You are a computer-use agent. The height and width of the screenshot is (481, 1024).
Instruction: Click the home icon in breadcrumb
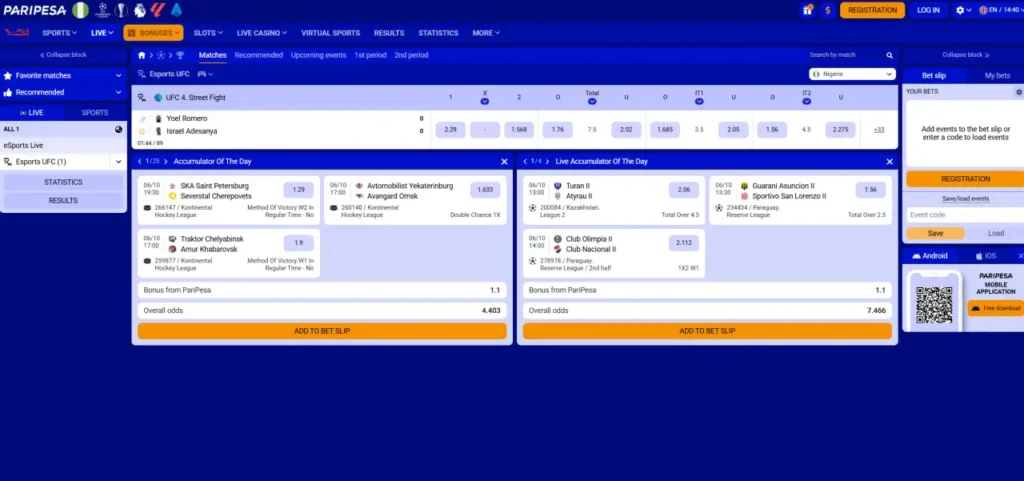click(142, 55)
